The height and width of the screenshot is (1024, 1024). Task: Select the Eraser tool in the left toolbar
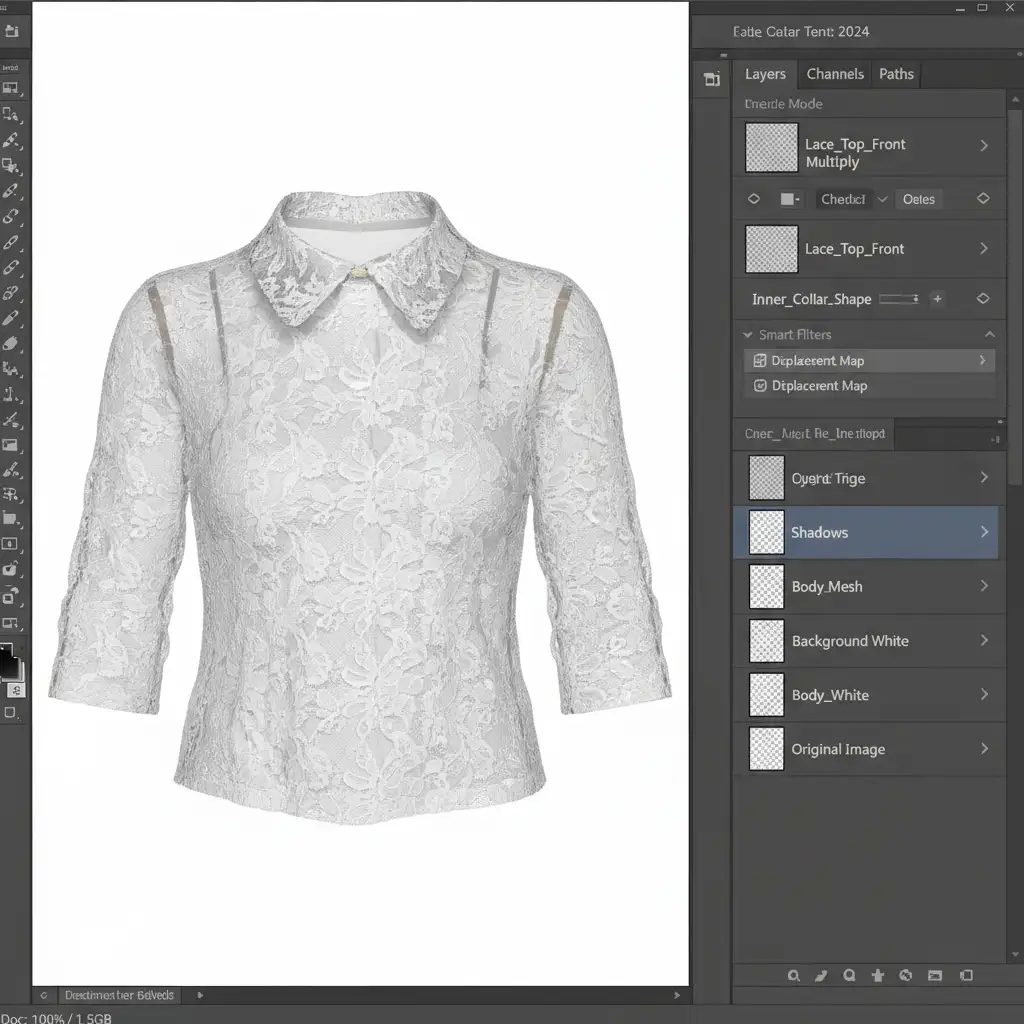tap(11, 343)
